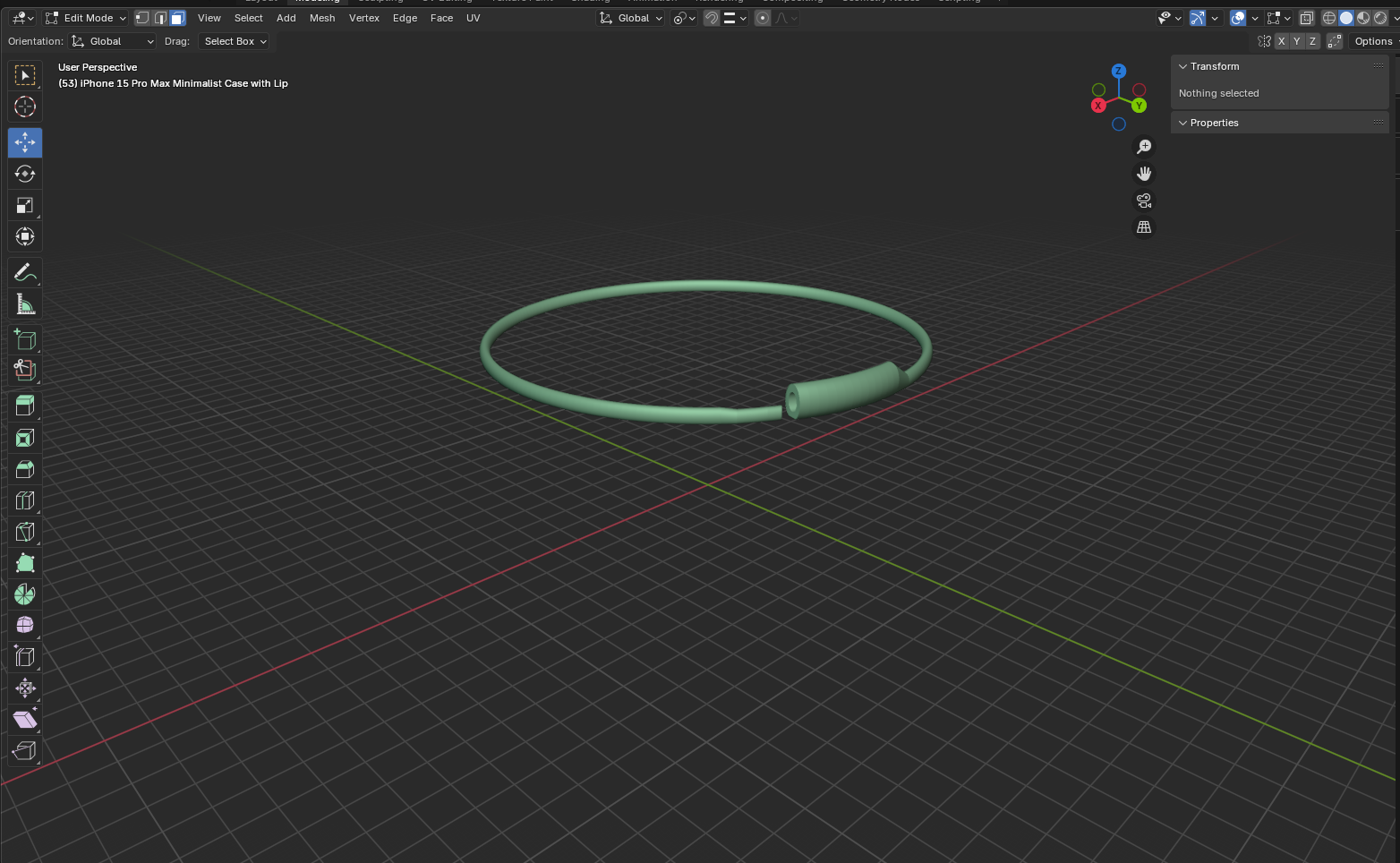Switch perspective/orthographic with grid icon
The image size is (1400, 863).
click(1144, 227)
